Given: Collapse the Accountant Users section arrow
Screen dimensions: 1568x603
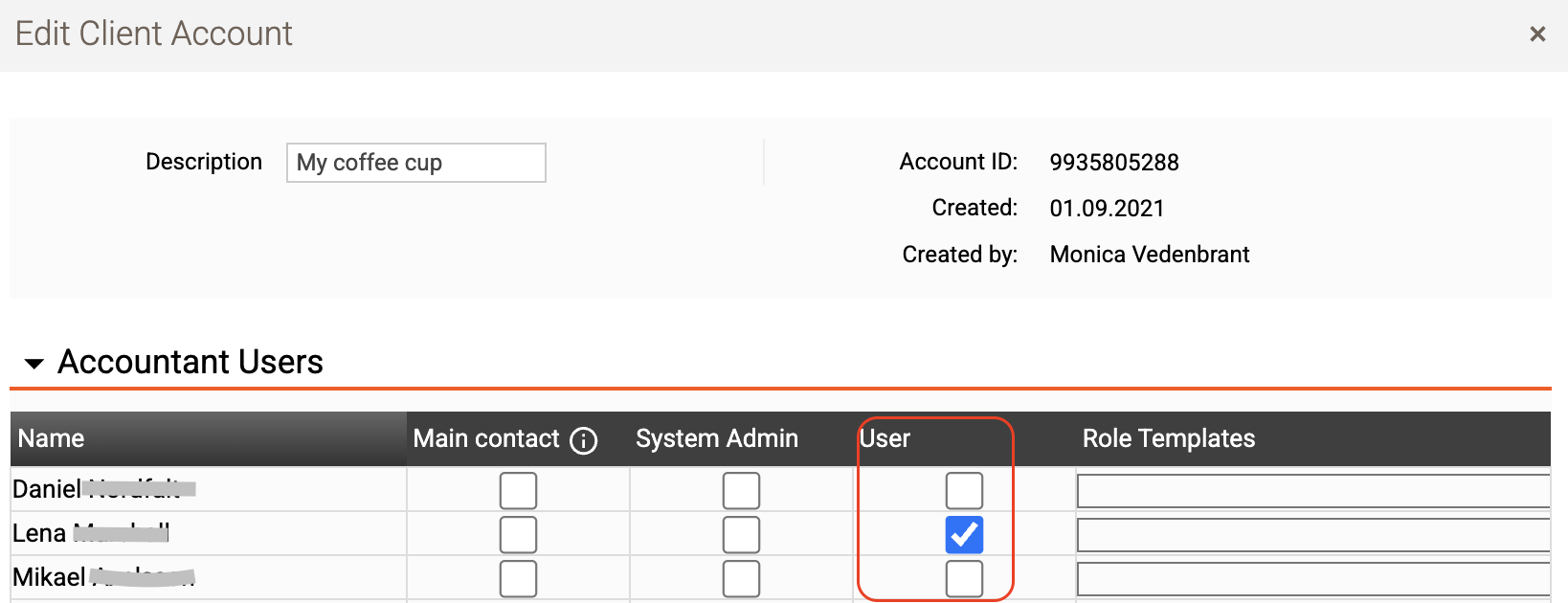Looking at the screenshot, I should pos(34,364).
